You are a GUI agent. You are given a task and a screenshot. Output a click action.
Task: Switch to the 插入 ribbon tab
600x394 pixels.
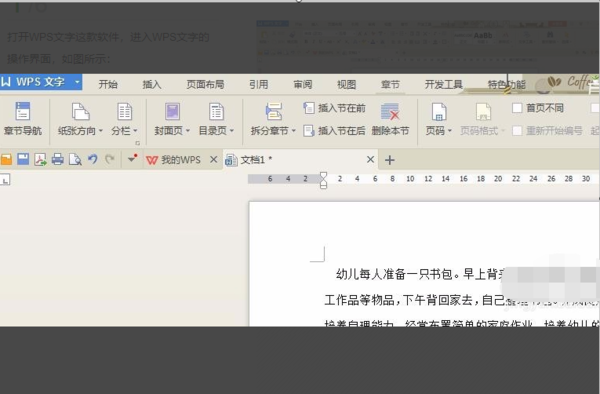[x=152, y=84]
